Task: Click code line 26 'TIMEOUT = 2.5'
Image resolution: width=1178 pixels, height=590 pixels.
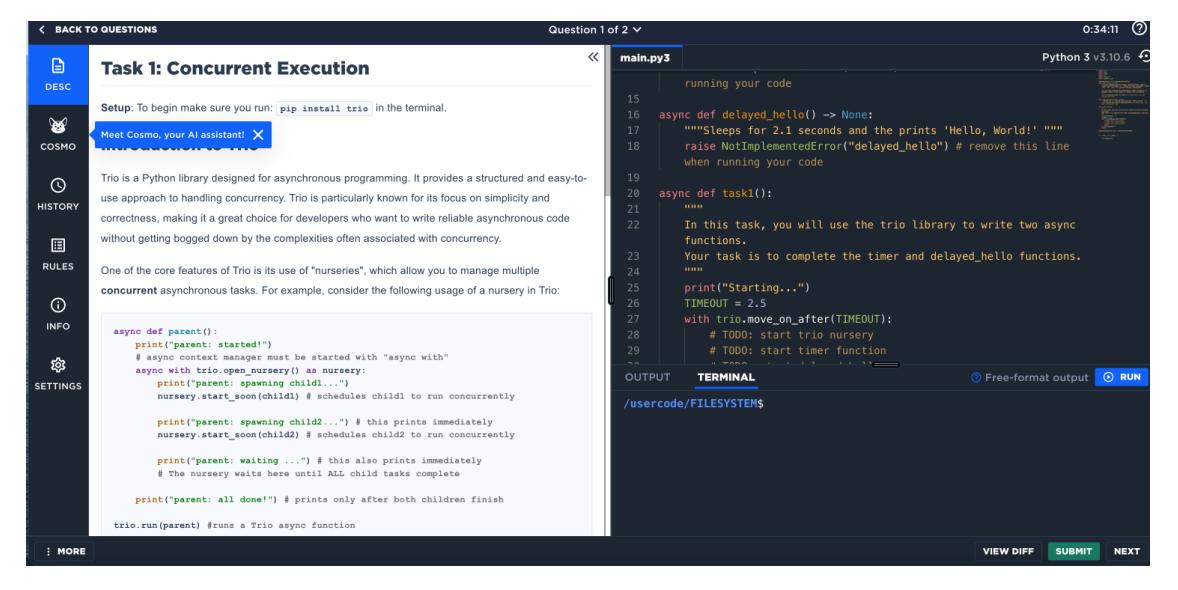Action: point(725,304)
